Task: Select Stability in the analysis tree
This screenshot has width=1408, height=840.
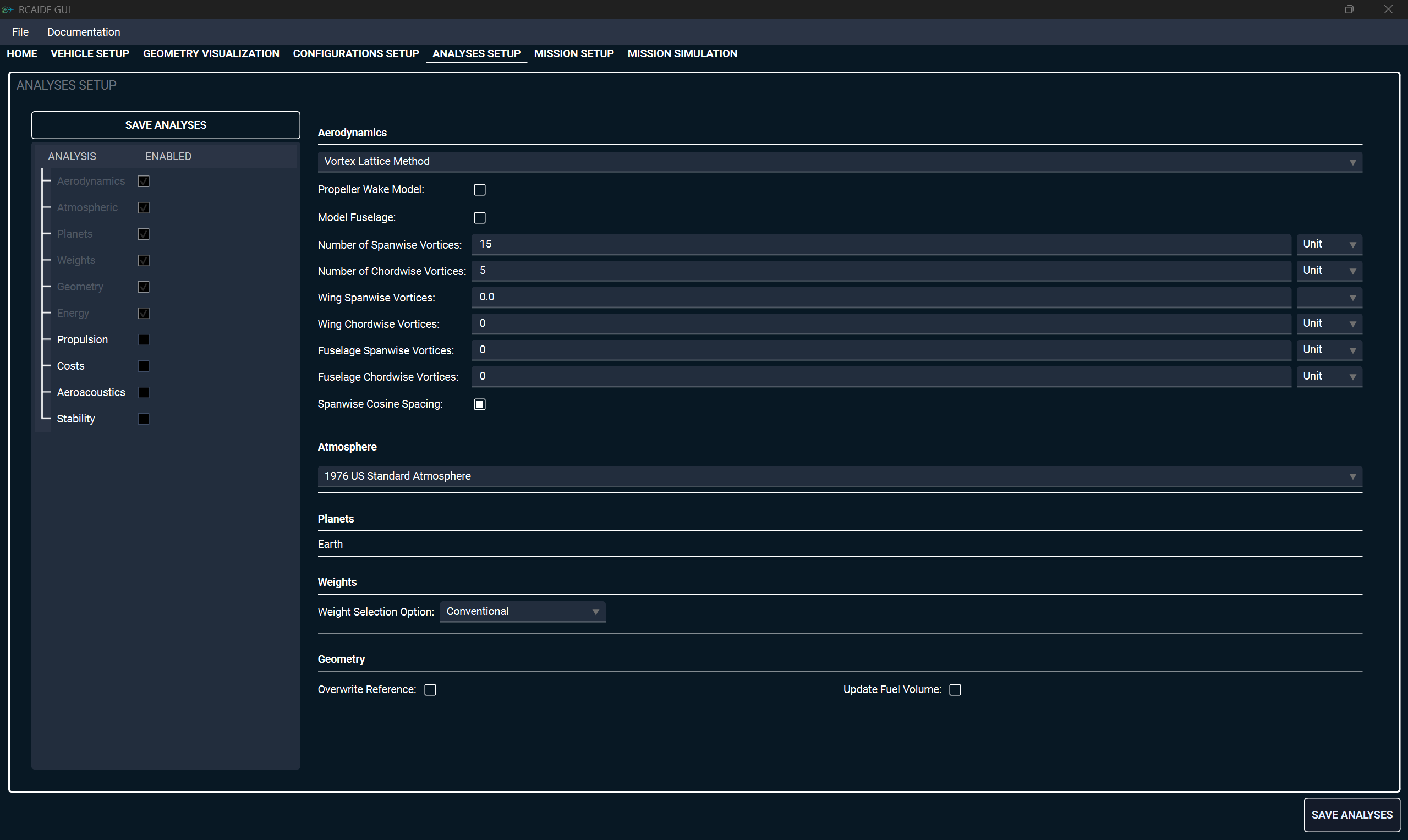Action: click(x=76, y=419)
